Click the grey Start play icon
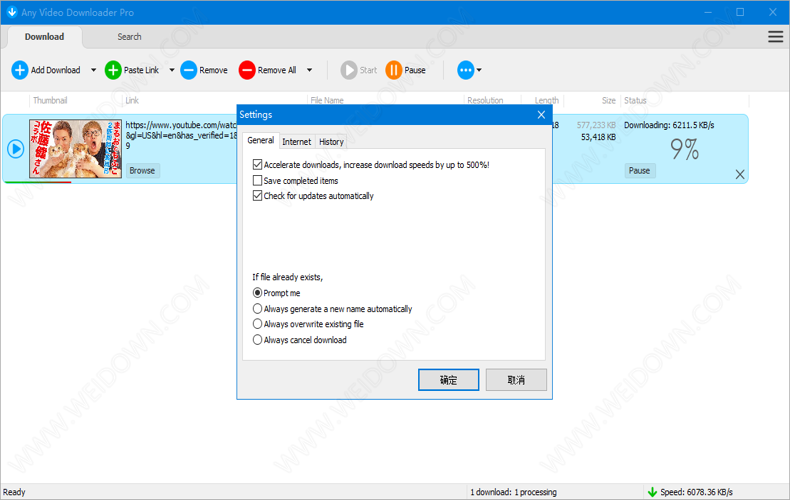The width and height of the screenshot is (790, 500). pyautogui.click(x=349, y=70)
